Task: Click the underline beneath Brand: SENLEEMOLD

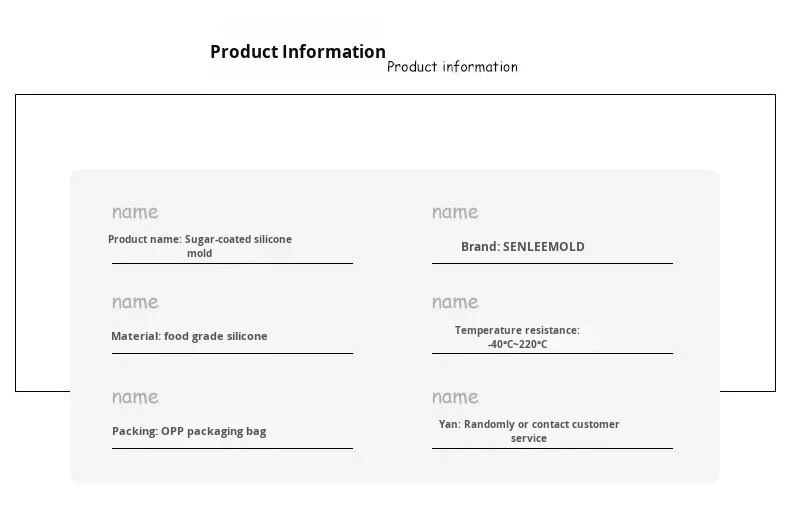Action: tap(552, 263)
